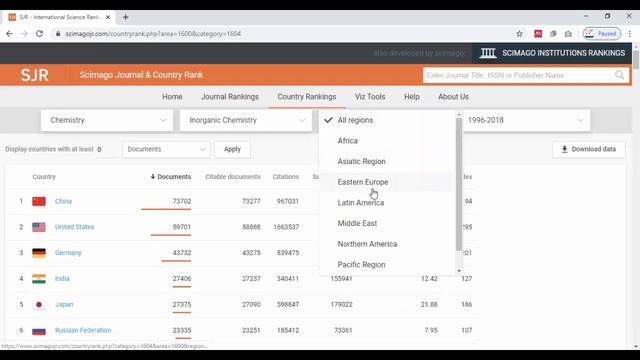Open Russian Federation country link
This screenshot has height=360, width=640.
(x=83, y=330)
